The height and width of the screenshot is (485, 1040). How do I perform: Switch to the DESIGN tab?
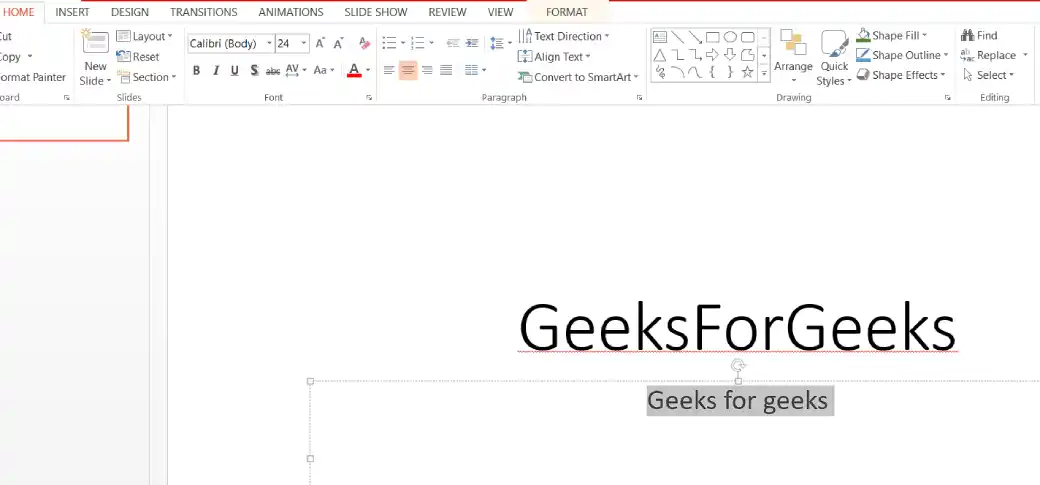130,12
